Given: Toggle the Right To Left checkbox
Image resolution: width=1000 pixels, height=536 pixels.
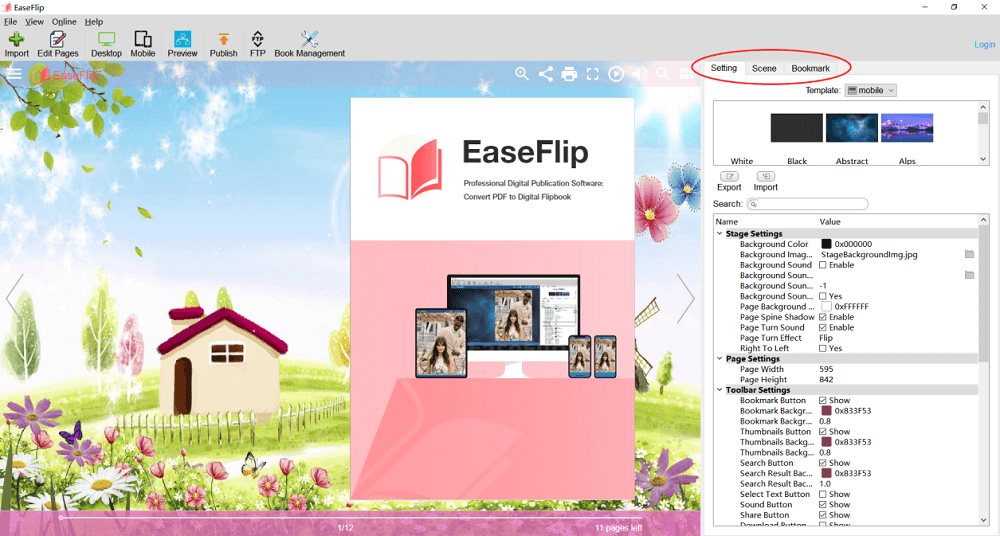Looking at the screenshot, I should 823,348.
